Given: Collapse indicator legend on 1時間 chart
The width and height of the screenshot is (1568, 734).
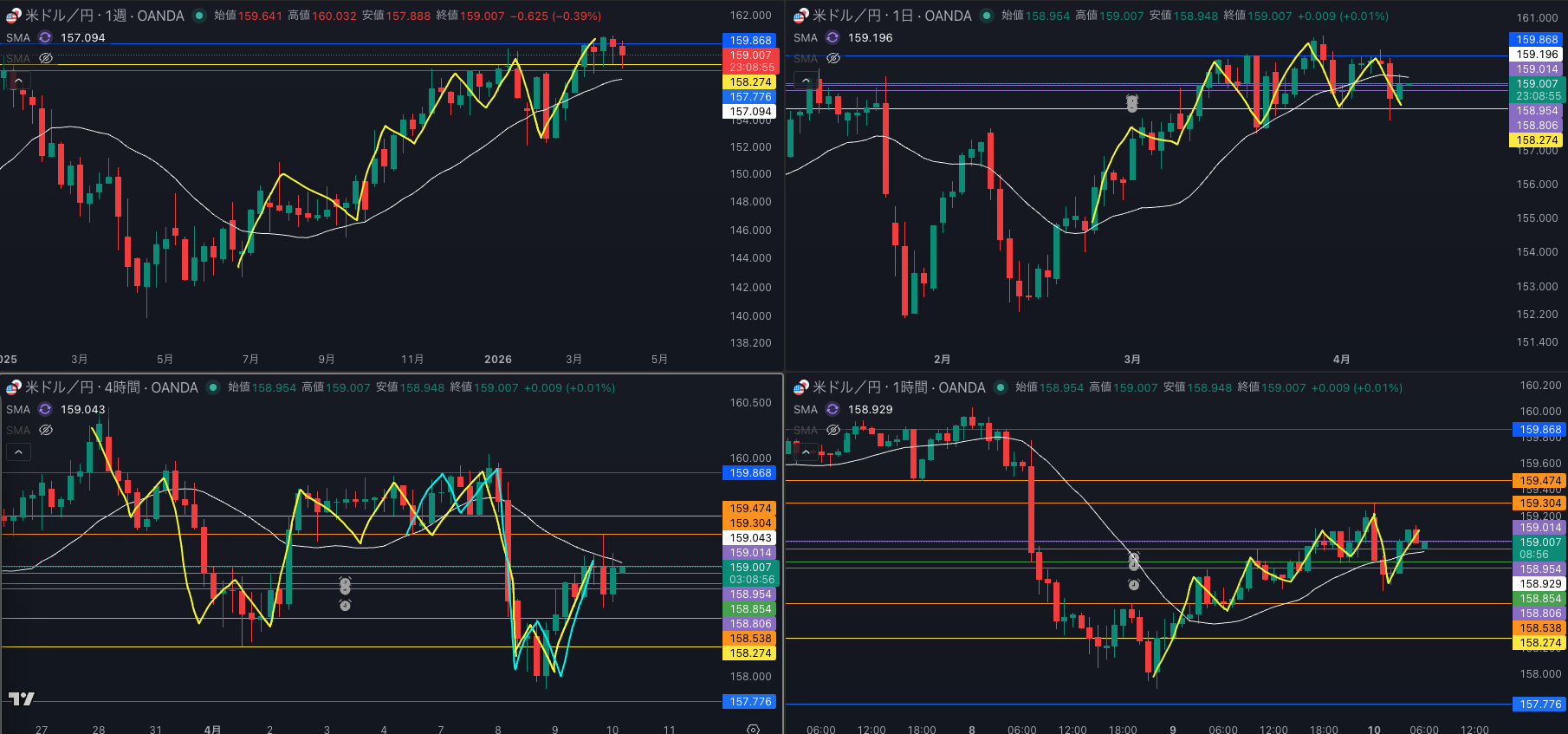Looking at the screenshot, I should [806, 451].
